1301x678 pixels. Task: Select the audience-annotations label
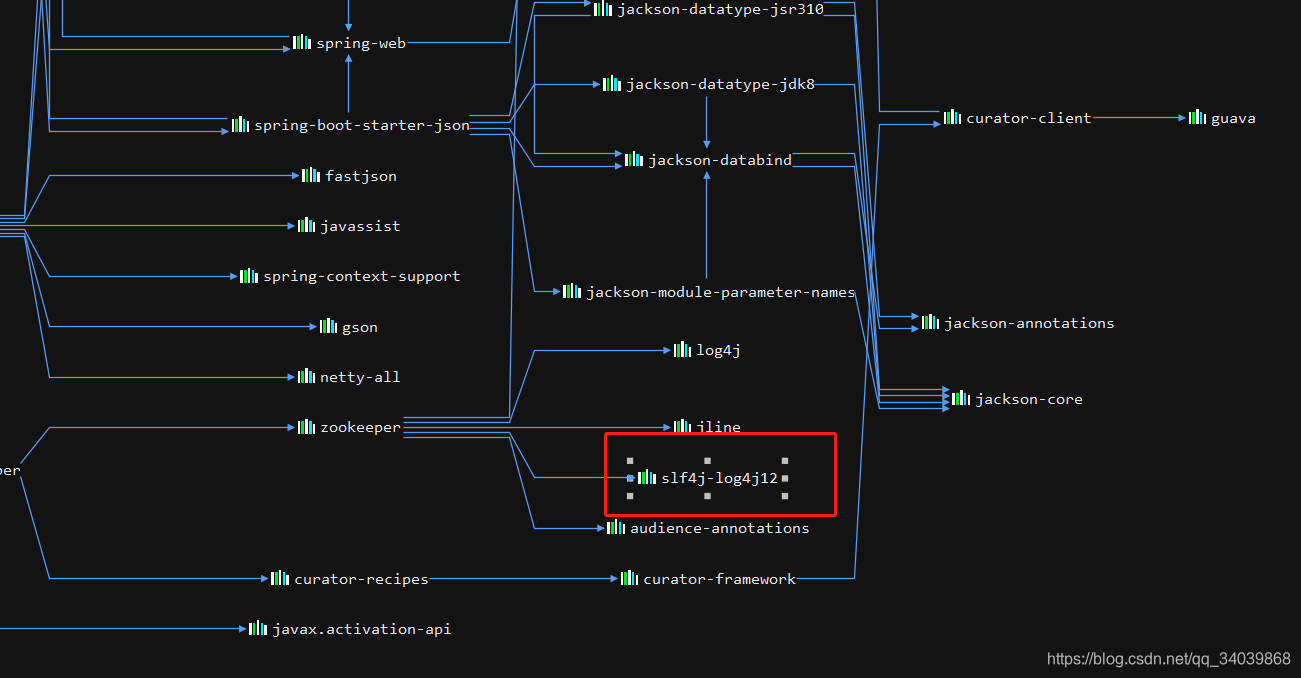(720, 528)
